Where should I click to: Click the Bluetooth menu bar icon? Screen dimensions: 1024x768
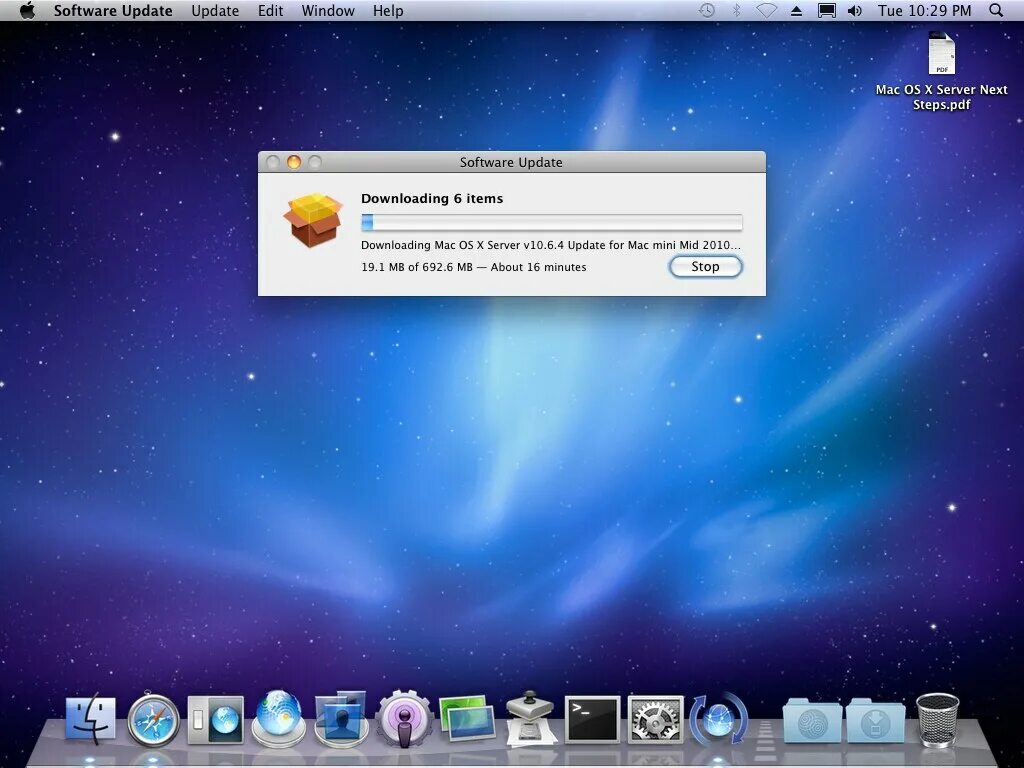tap(737, 10)
